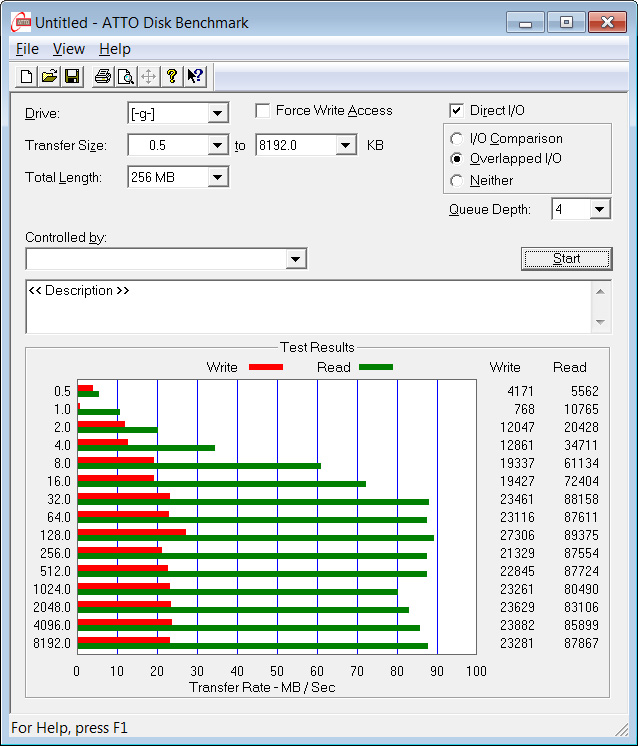Screen dimensions: 638x746
Task: Open the Total Length dropdown 256 MB
Action: coord(178,177)
